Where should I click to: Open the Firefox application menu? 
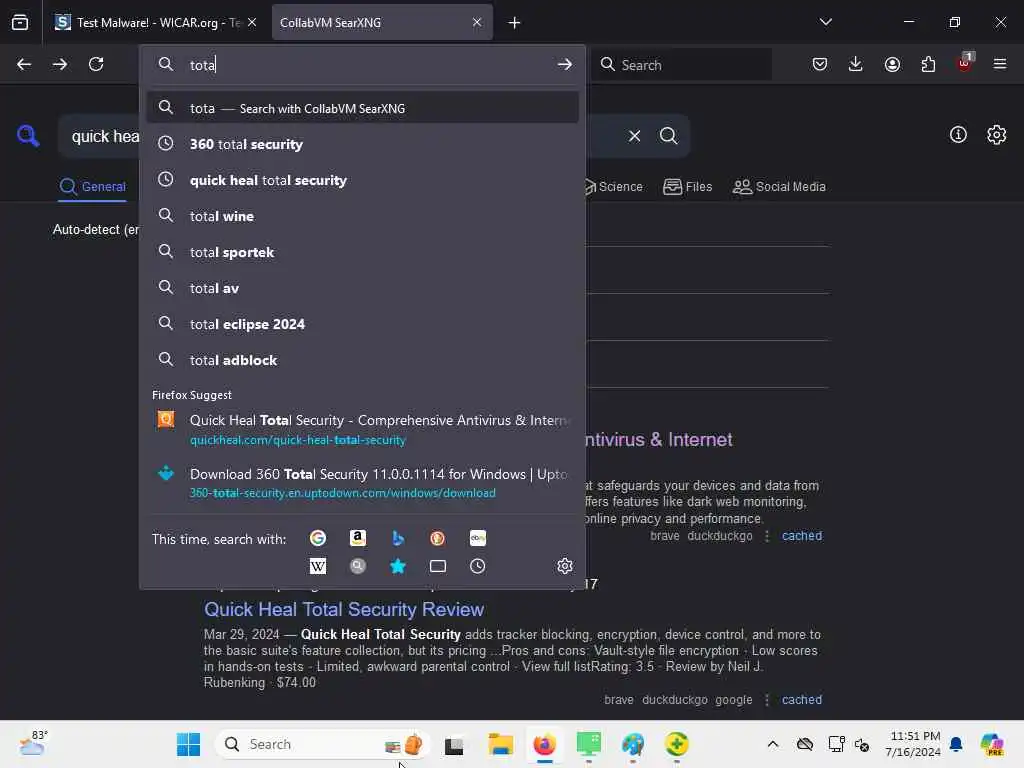pyautogui.click(x=1000, y=64)
